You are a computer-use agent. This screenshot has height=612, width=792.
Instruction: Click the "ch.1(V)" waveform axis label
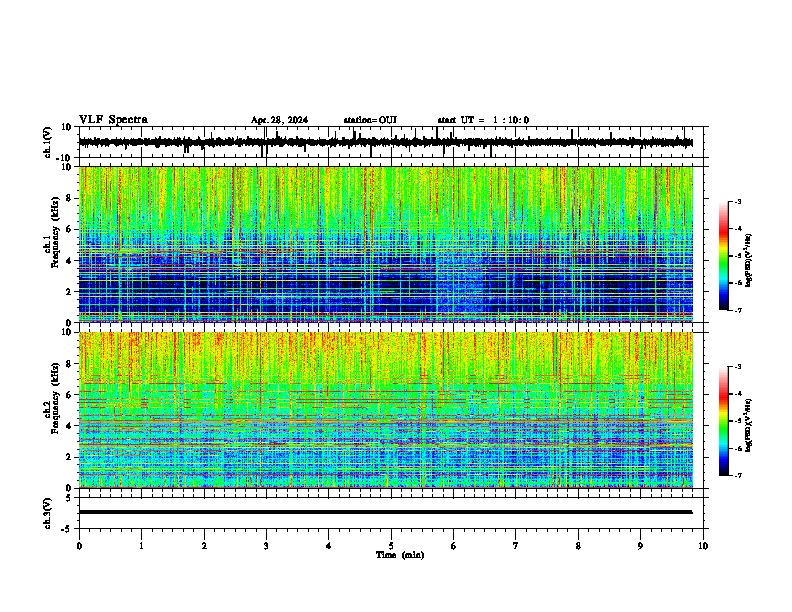[x=48, y=142]
